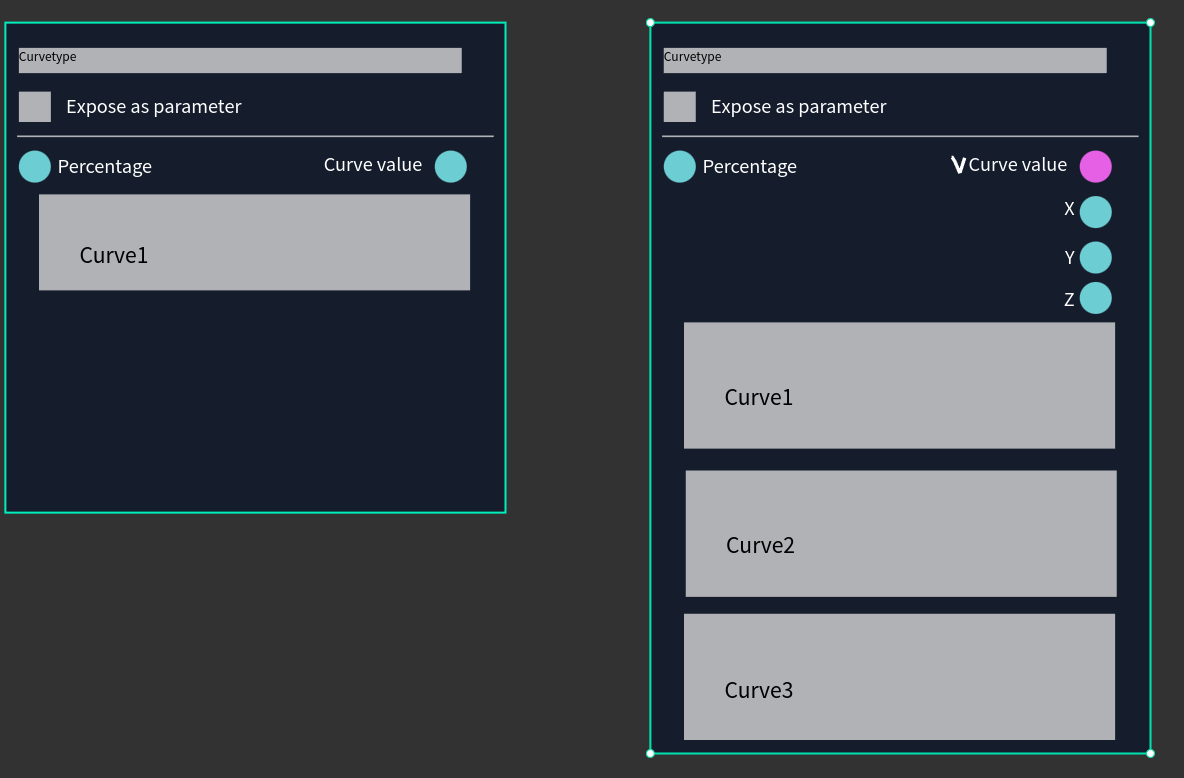Click the pink Curve value output pin
This screenshot has height=778, width=1184.
pyautogui.click(x=1096, y=166)
